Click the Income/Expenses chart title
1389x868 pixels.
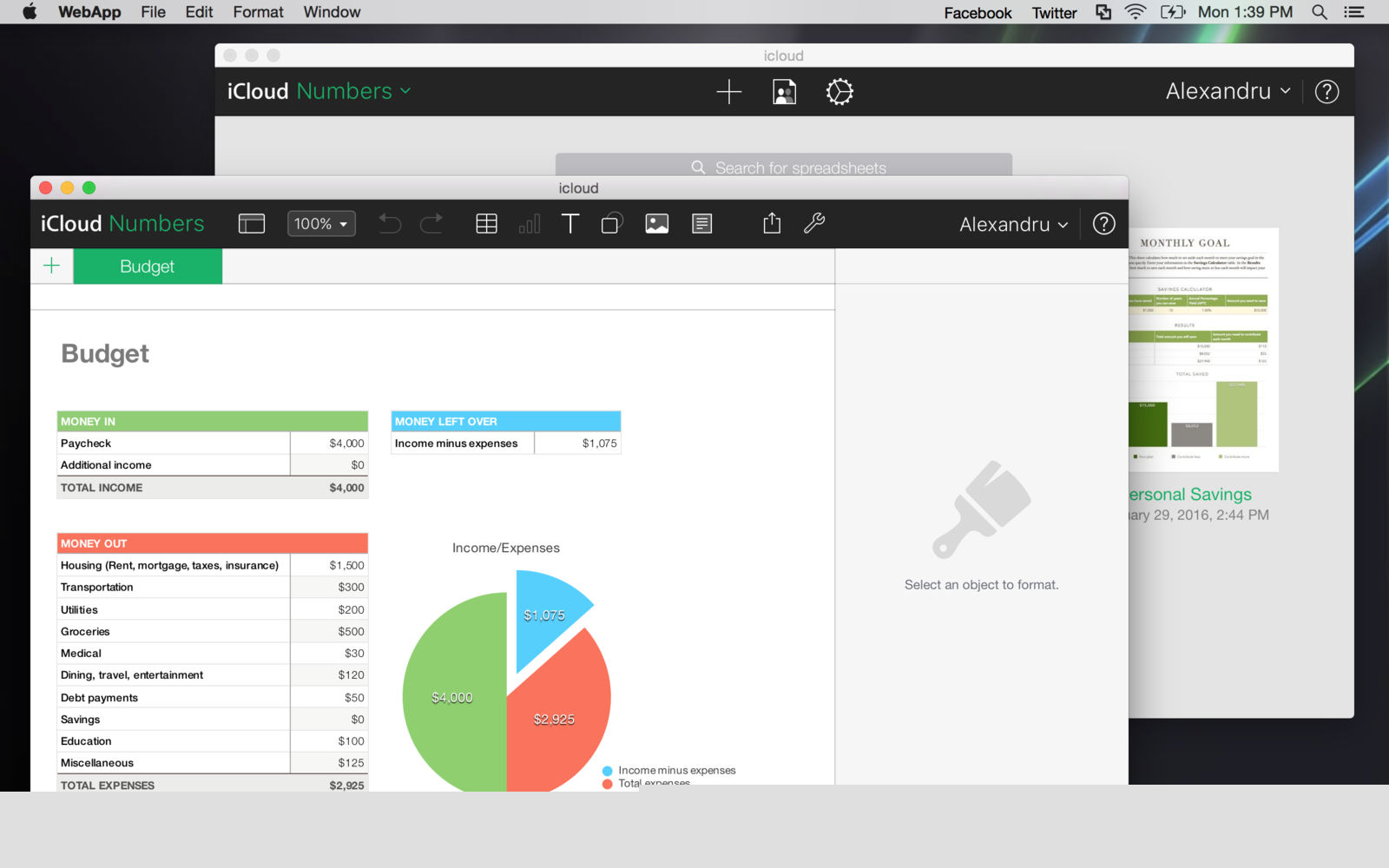point(506,548)
